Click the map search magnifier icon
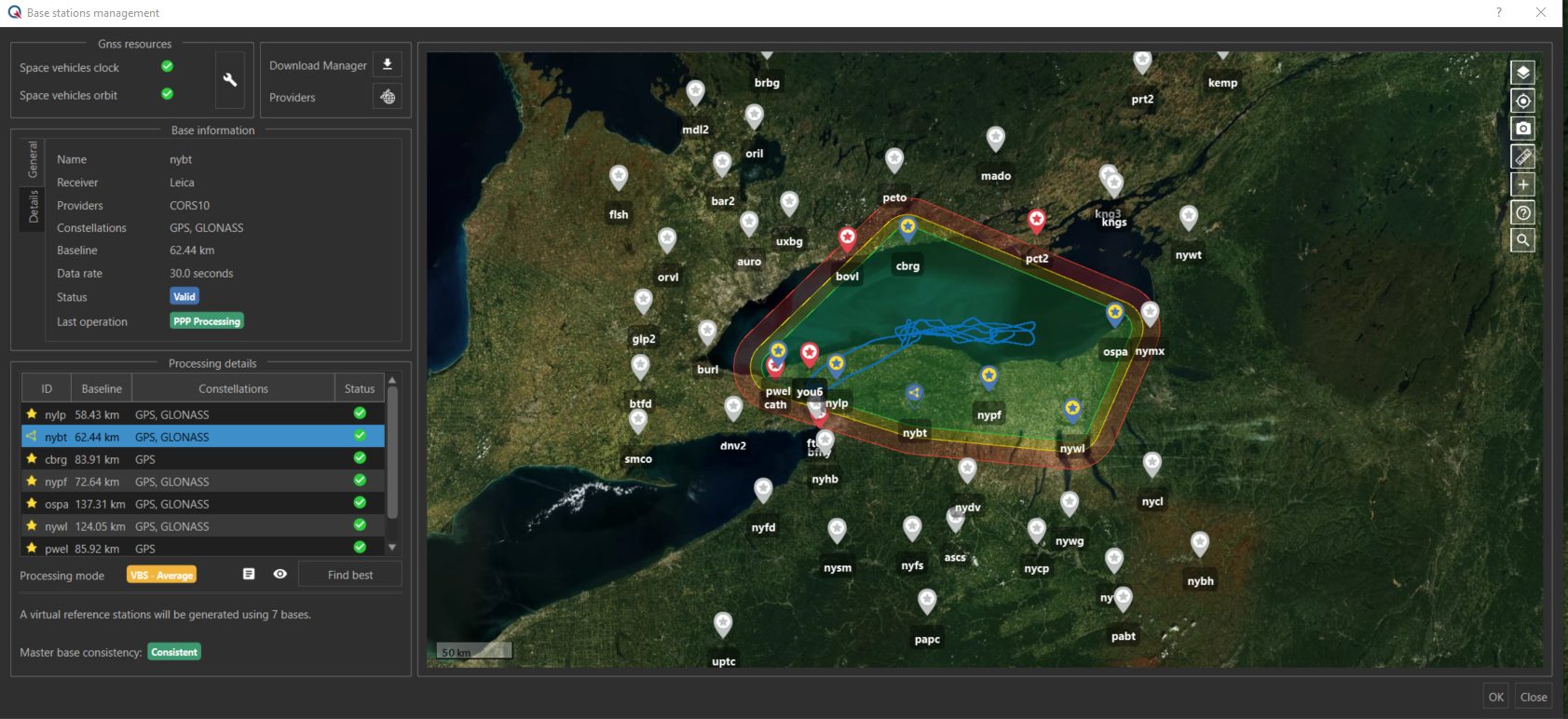This screenshot has height=719, width=1568. point(1522,240)
